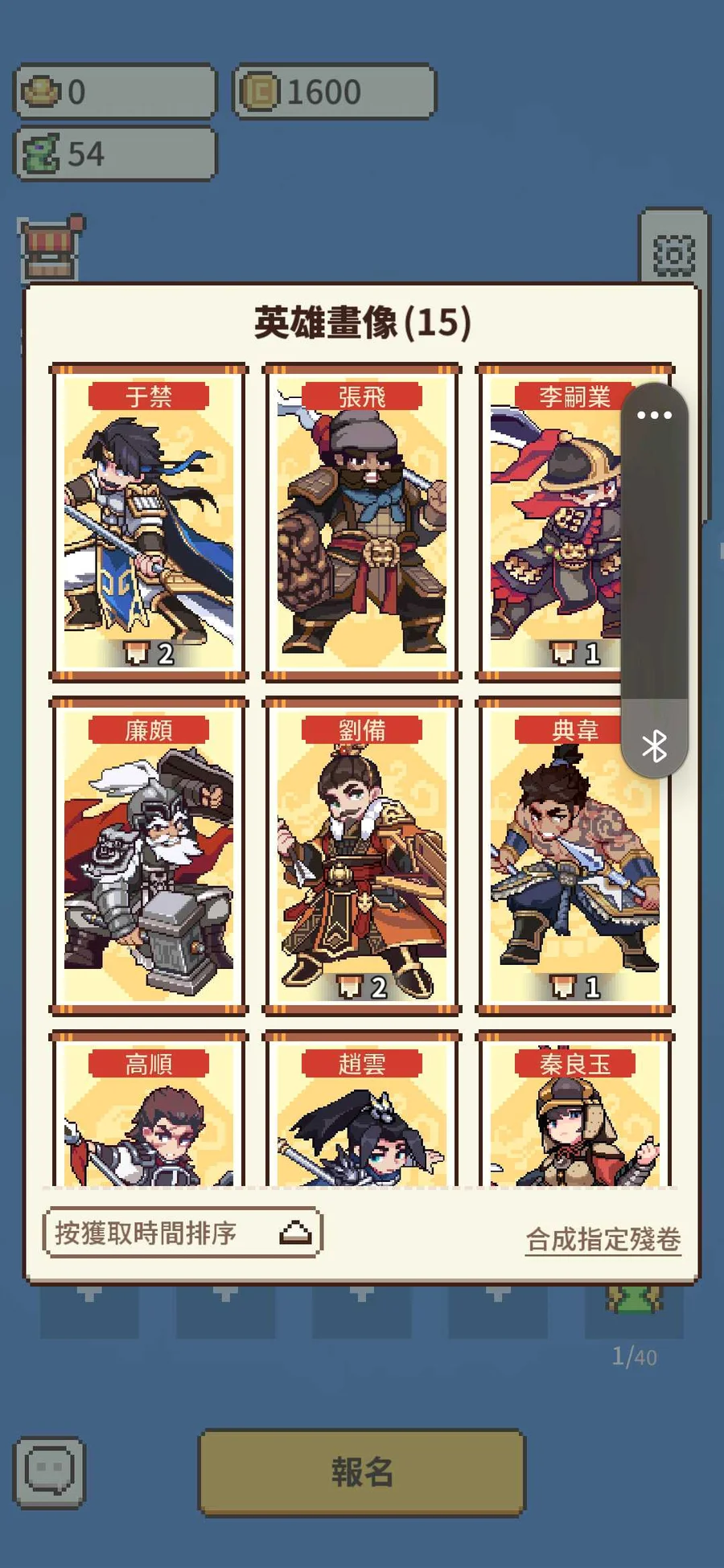The width and height of the screenshot is (724, 1568).
Task: Click the 合成指定殘卷 link
Action: (x=603, y=1239)
